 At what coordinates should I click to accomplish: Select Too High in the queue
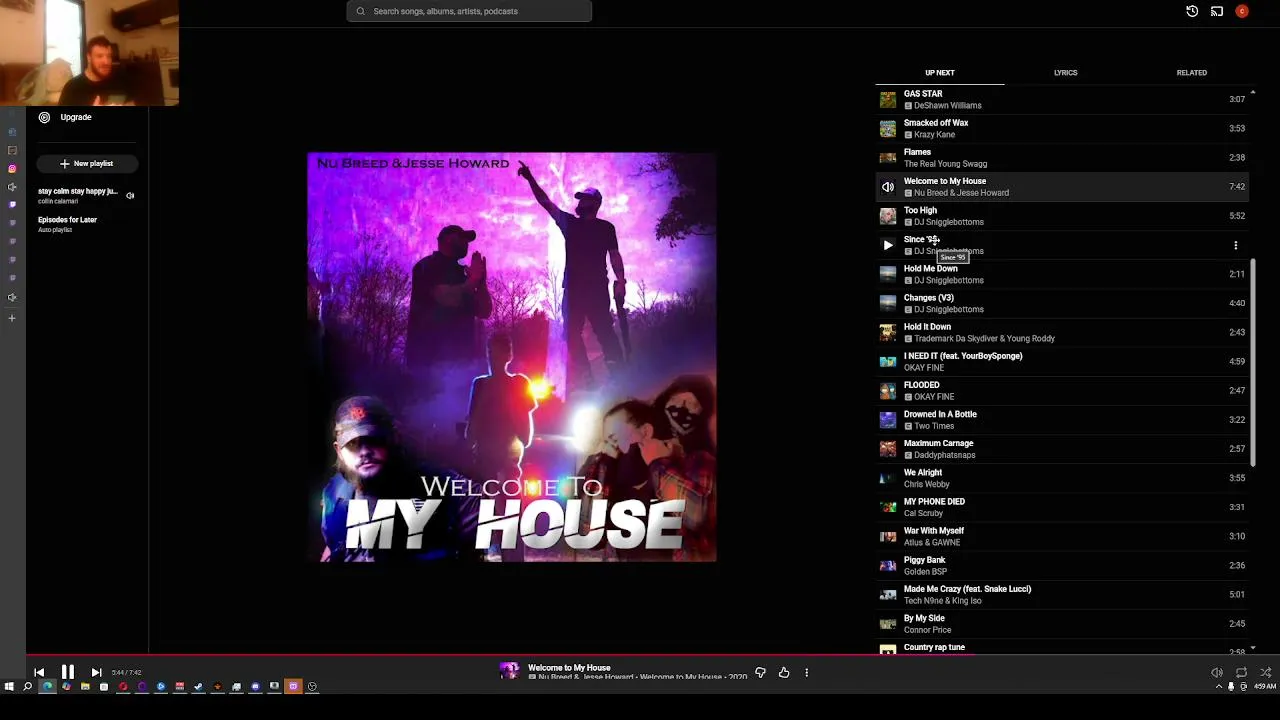coord(1062,216)
